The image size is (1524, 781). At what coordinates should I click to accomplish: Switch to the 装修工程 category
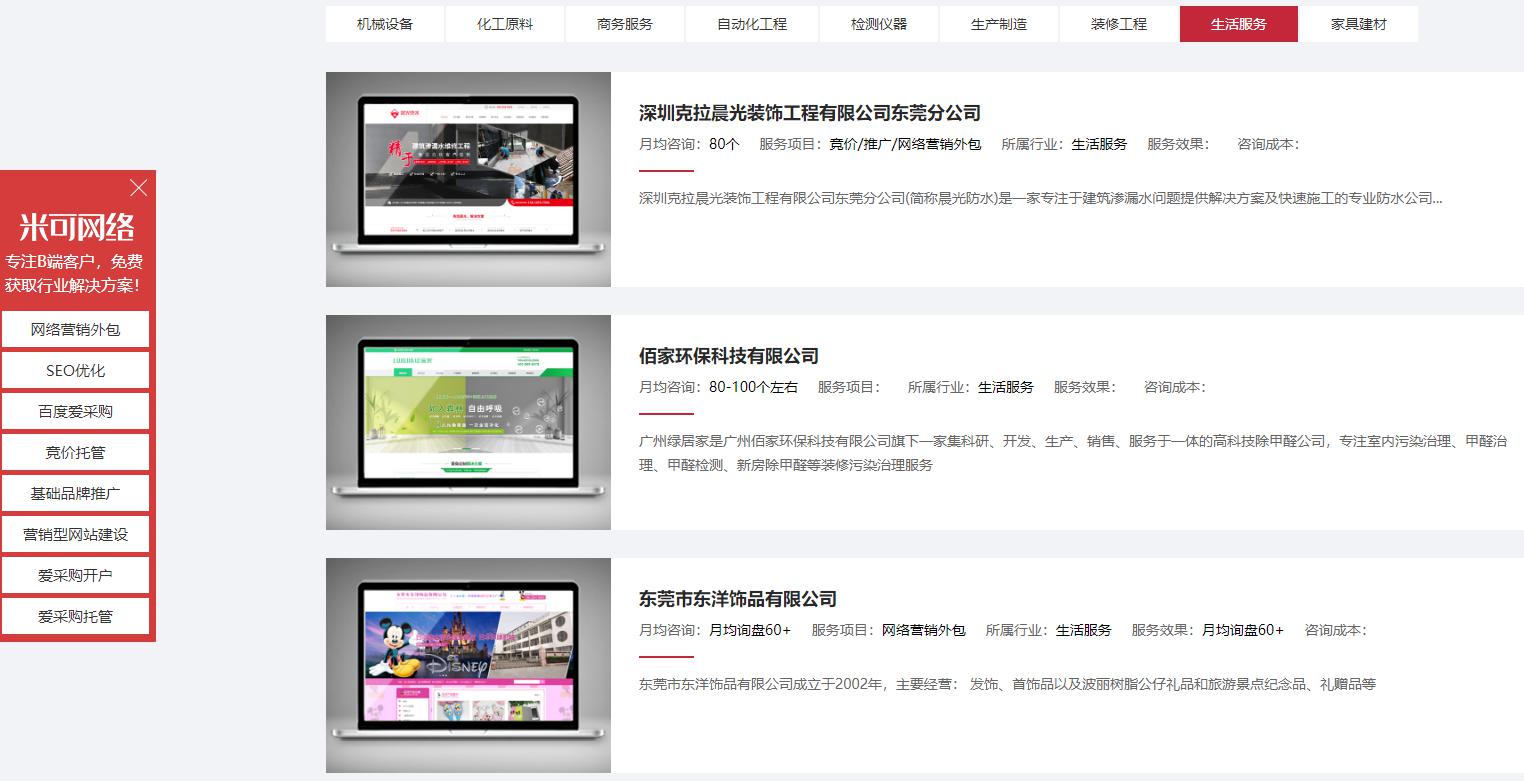pos(1118,23)
